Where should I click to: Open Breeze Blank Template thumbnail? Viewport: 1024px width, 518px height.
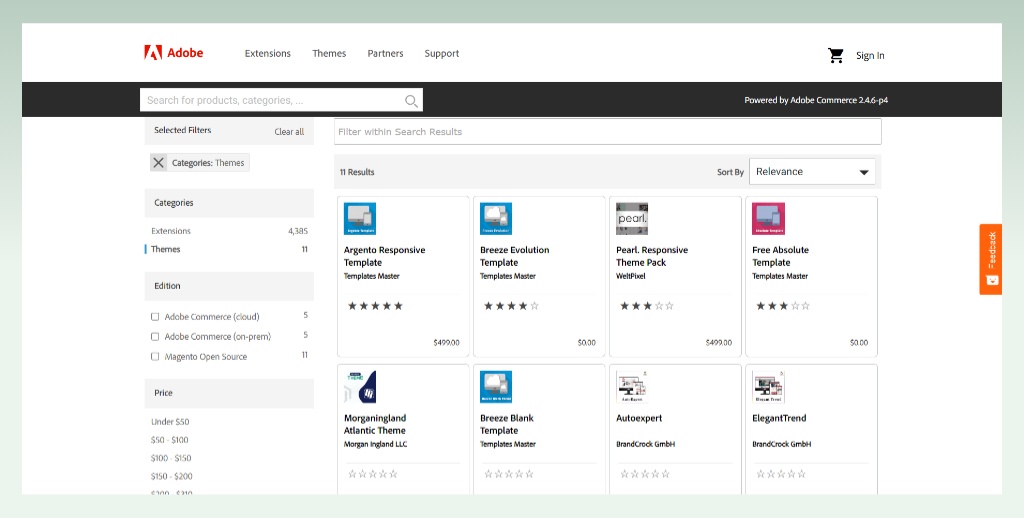(x=496, y=387)
